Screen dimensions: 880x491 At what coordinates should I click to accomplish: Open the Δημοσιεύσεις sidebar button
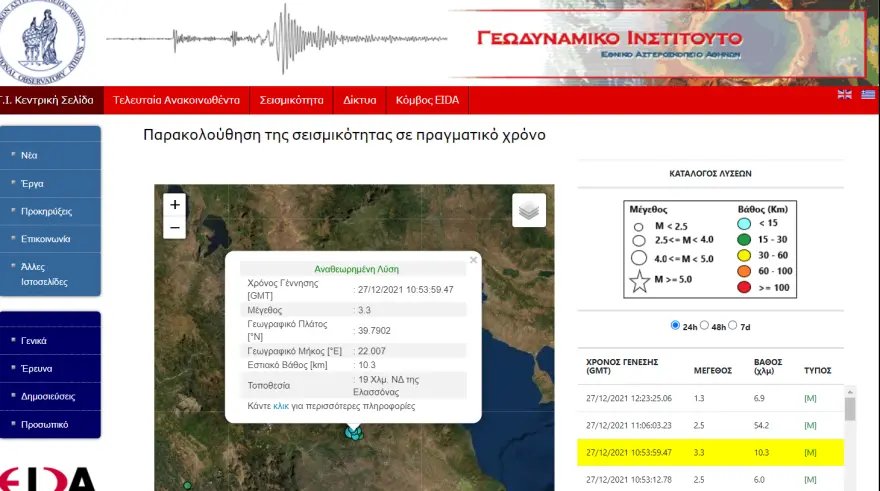coord(50,396)
